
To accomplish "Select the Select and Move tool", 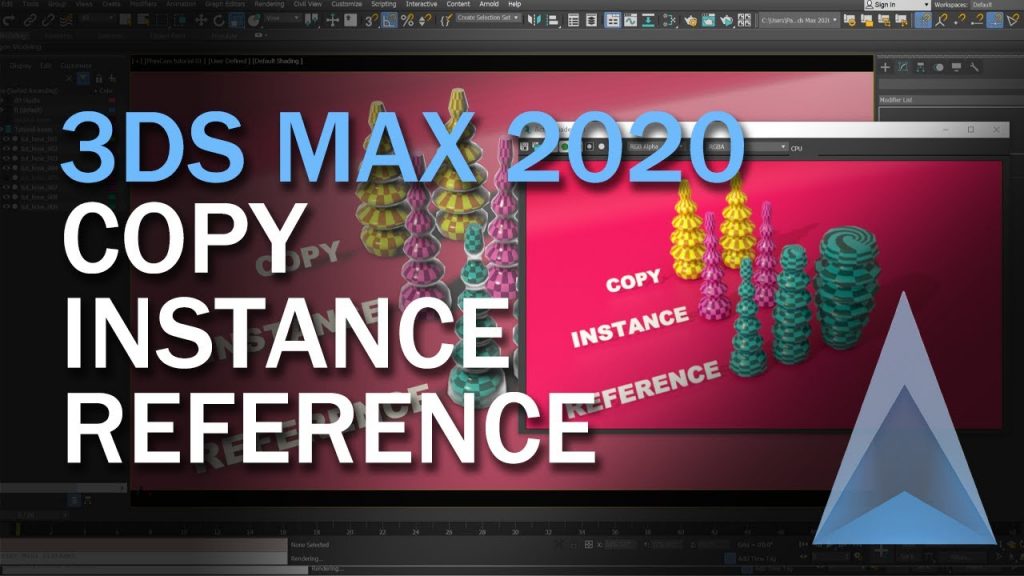I will (x=200, y=22).
